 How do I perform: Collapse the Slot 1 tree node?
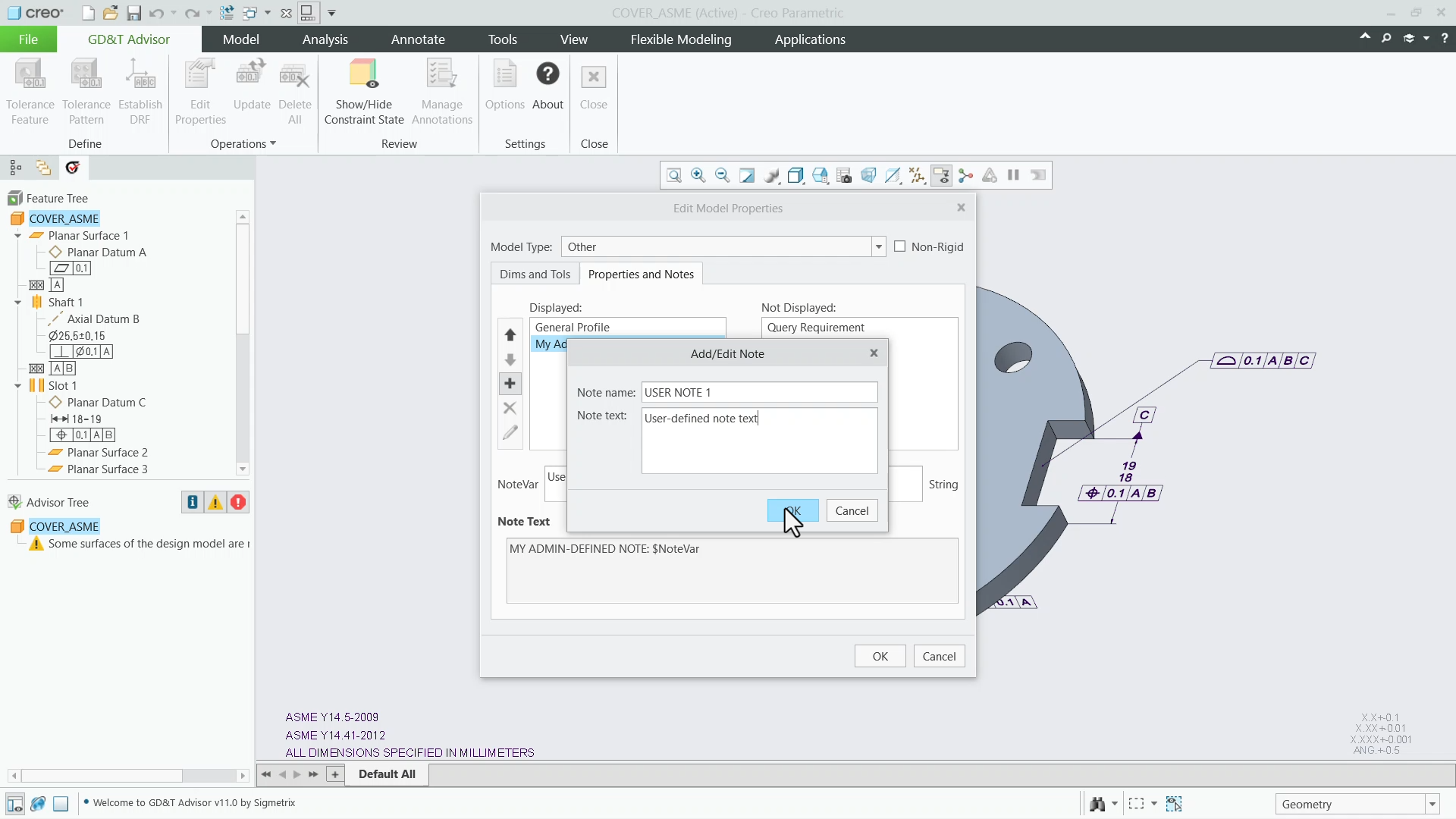click(x=18, y=386)
